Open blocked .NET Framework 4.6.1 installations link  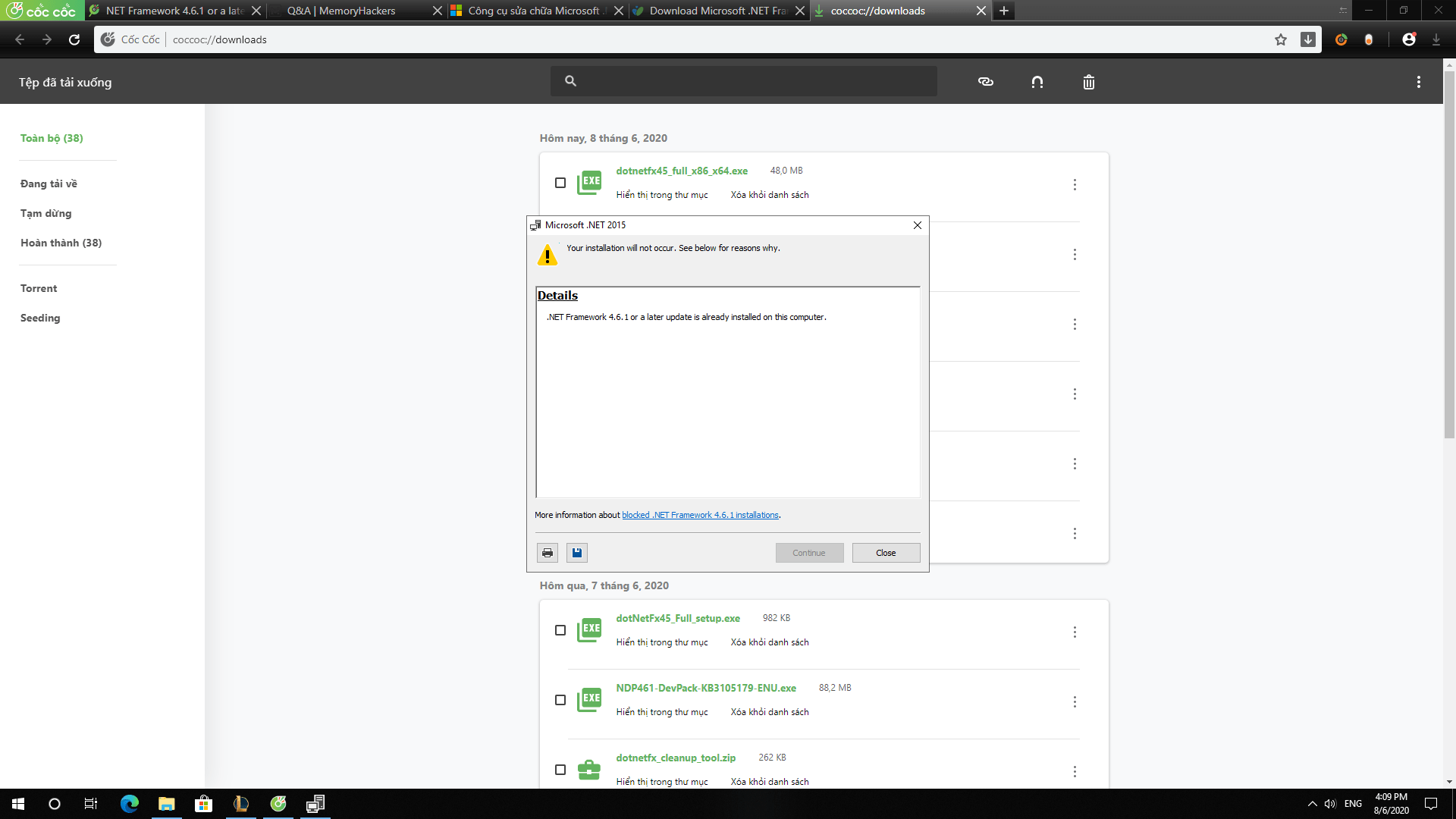pyautogui.click(x=700, y=515)
